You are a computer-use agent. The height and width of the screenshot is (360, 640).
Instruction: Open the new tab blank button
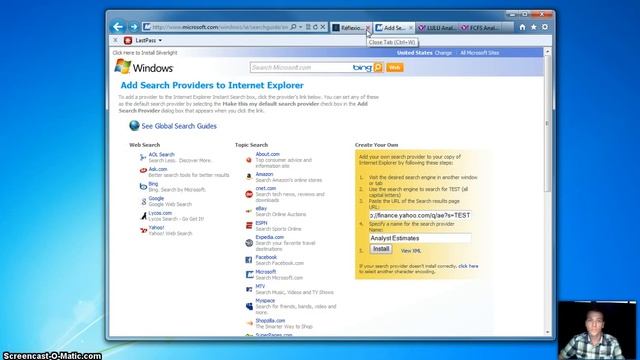point(507,28)
